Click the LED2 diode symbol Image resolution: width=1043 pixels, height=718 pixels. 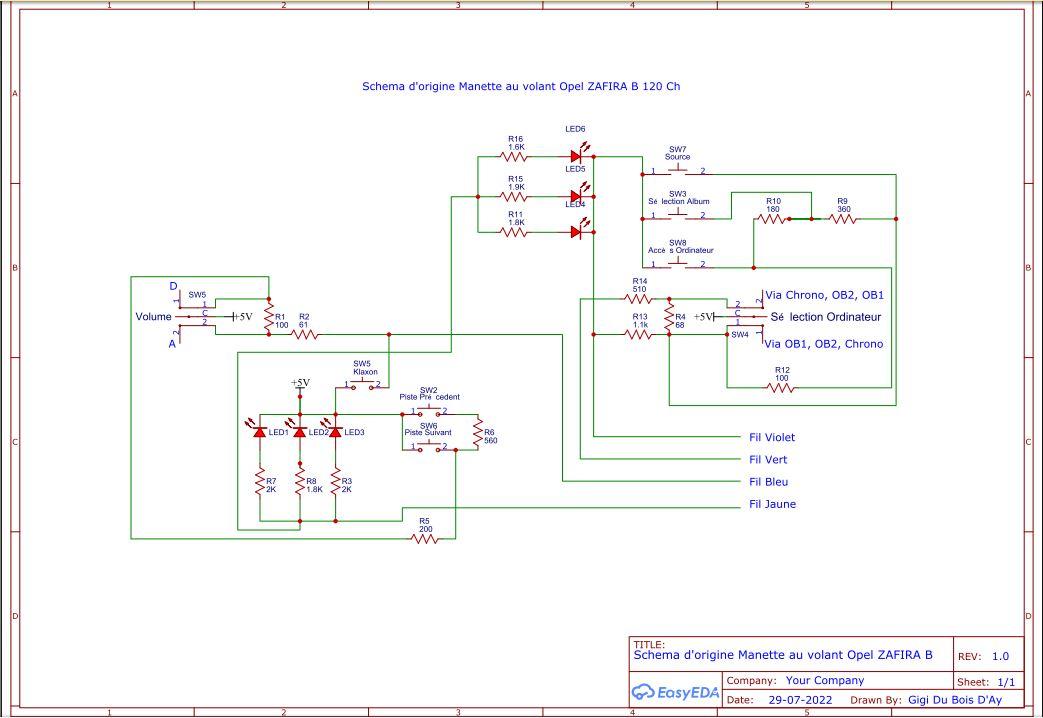point(299,430)
